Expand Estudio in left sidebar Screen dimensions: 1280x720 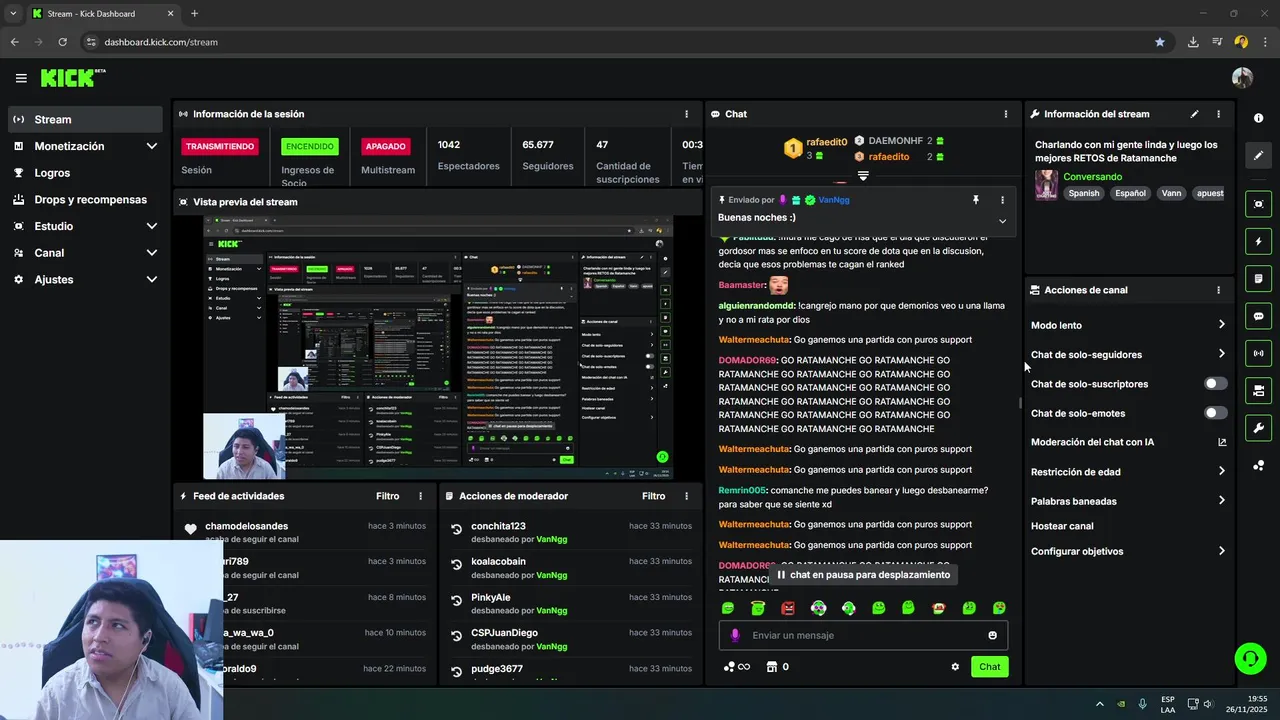tap(151, 226)
